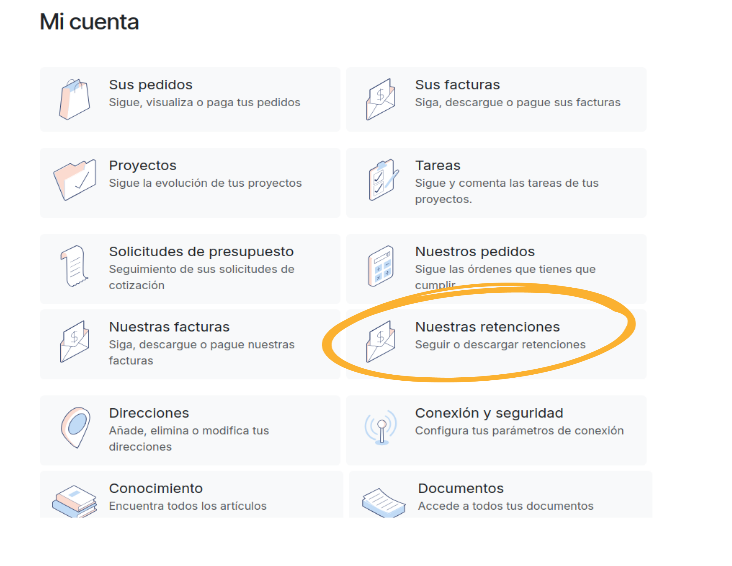
Task: Click 'Accede a todos tus documentos'
Action: (506, 506)
